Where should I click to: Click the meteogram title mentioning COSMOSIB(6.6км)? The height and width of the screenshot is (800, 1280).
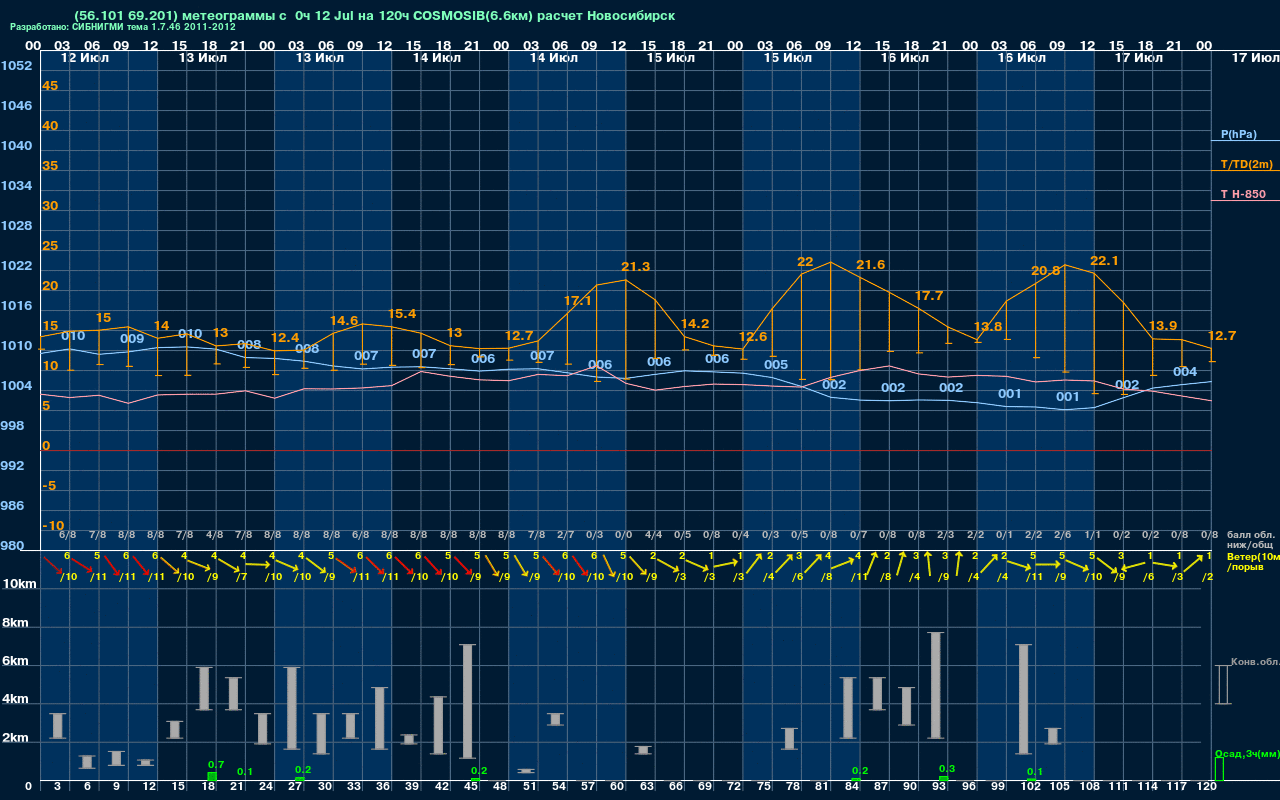(x=374, y=16)
